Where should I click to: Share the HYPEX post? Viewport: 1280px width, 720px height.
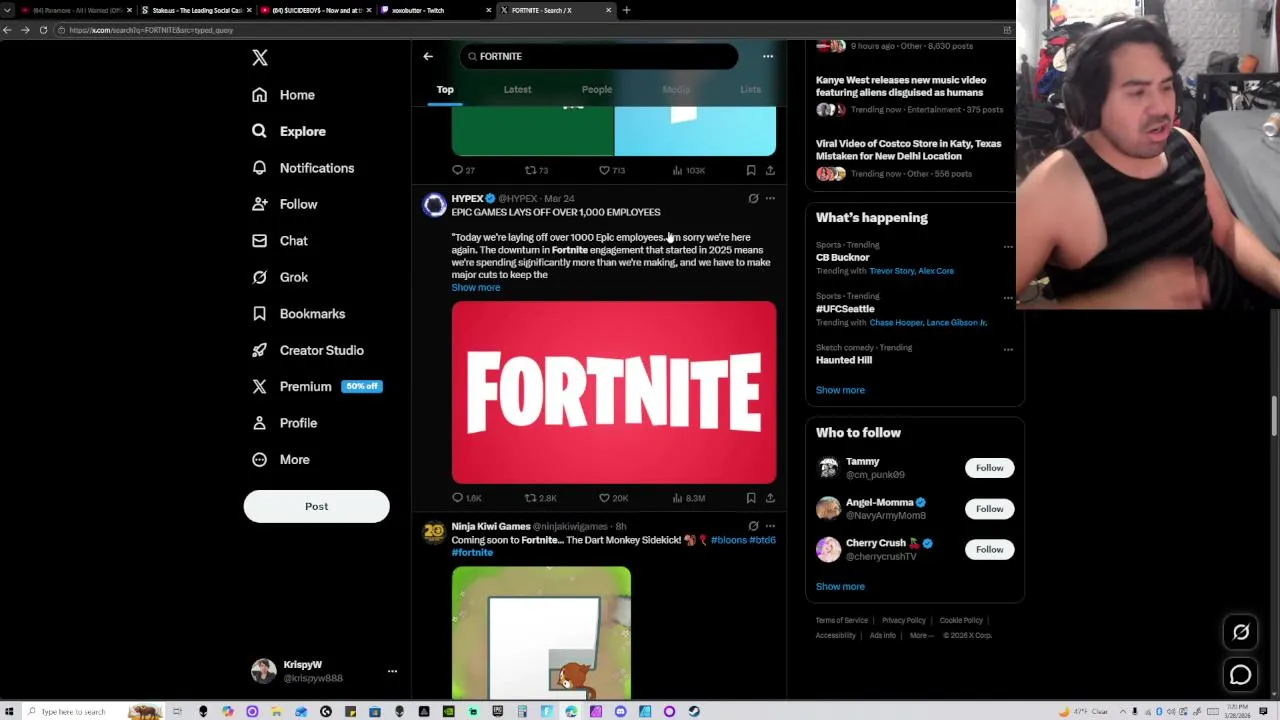[x=770, y=498]
